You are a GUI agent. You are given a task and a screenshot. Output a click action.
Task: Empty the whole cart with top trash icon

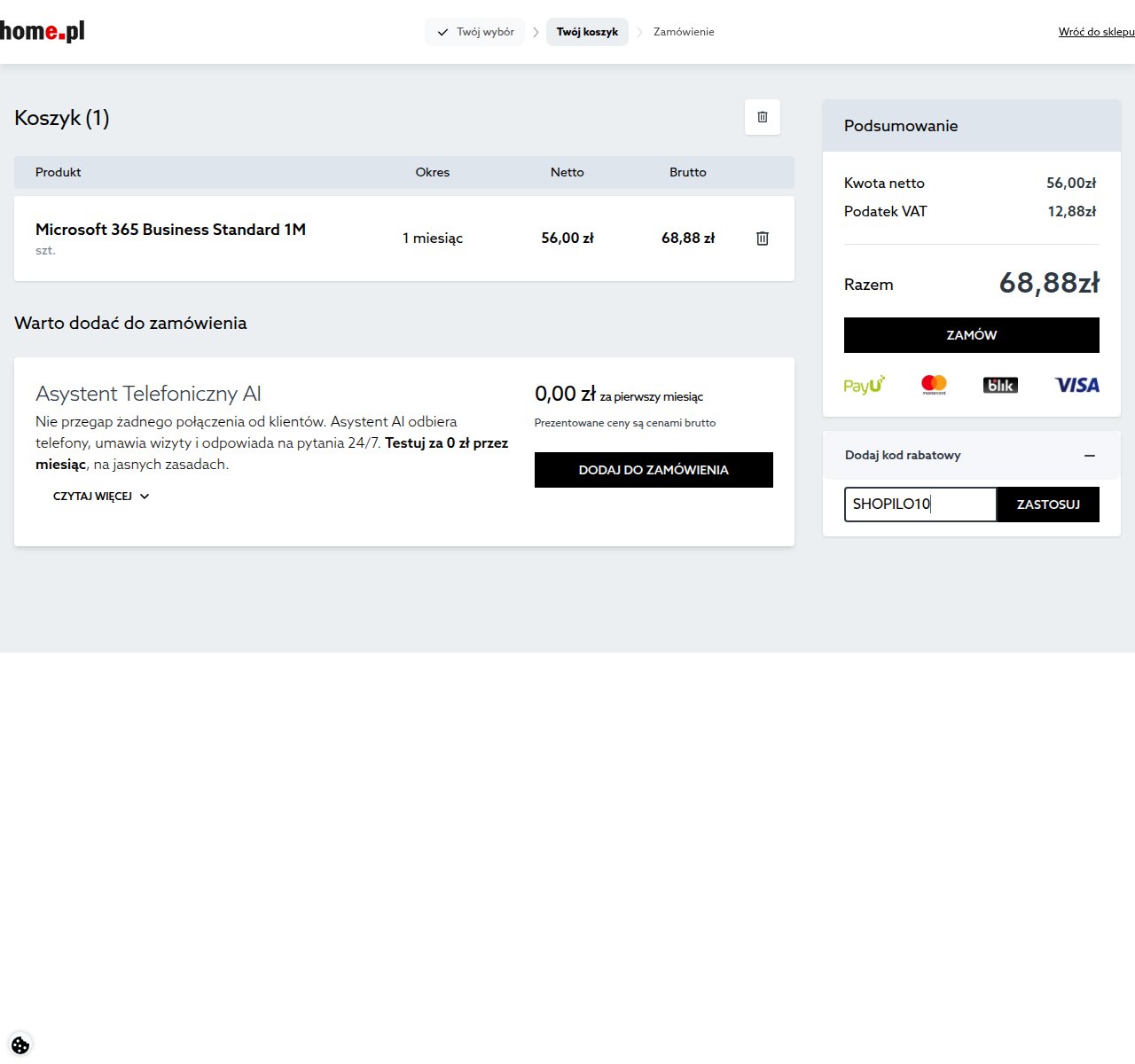tap(763, 117)
